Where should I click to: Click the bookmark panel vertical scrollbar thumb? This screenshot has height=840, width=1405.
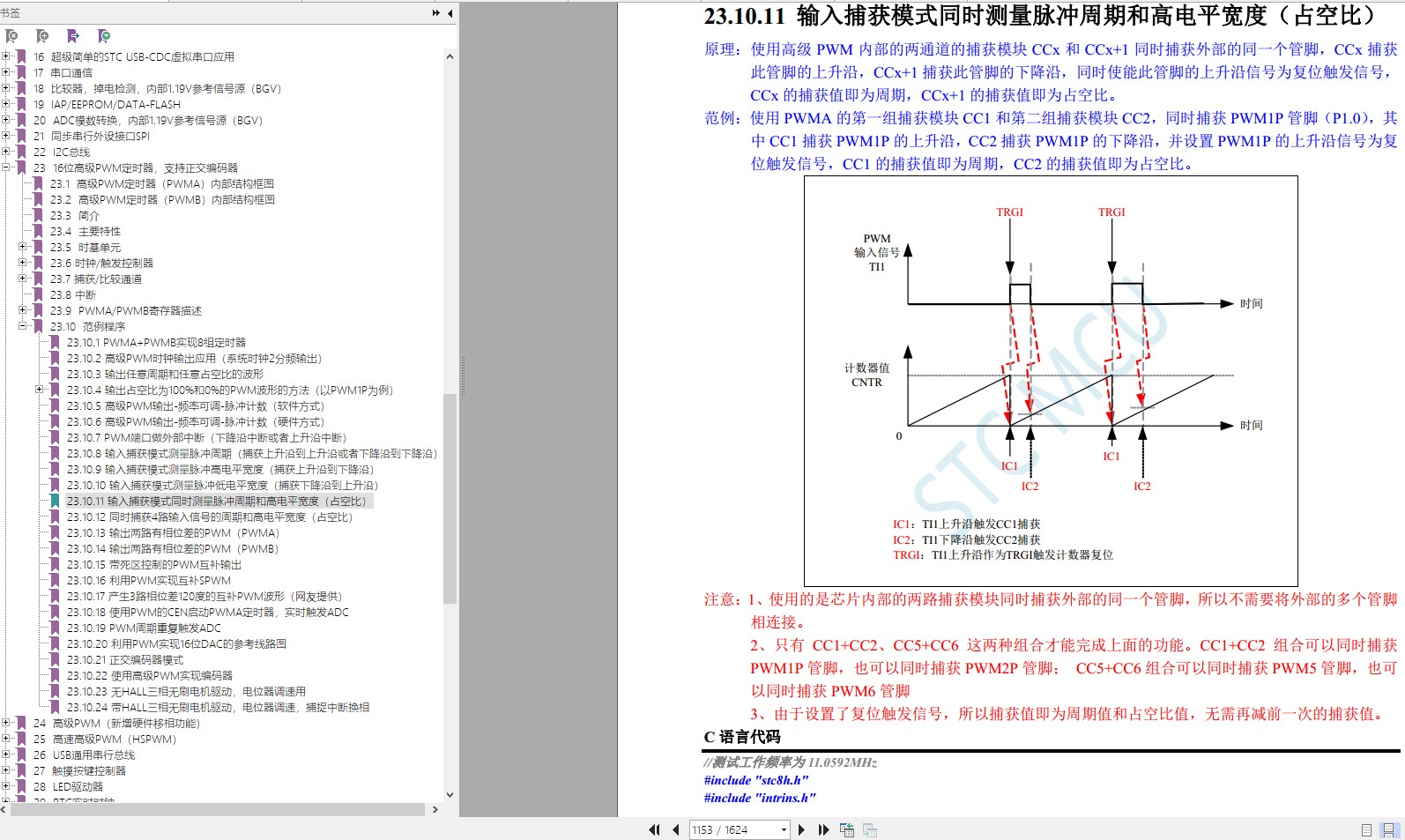(450, 498)
